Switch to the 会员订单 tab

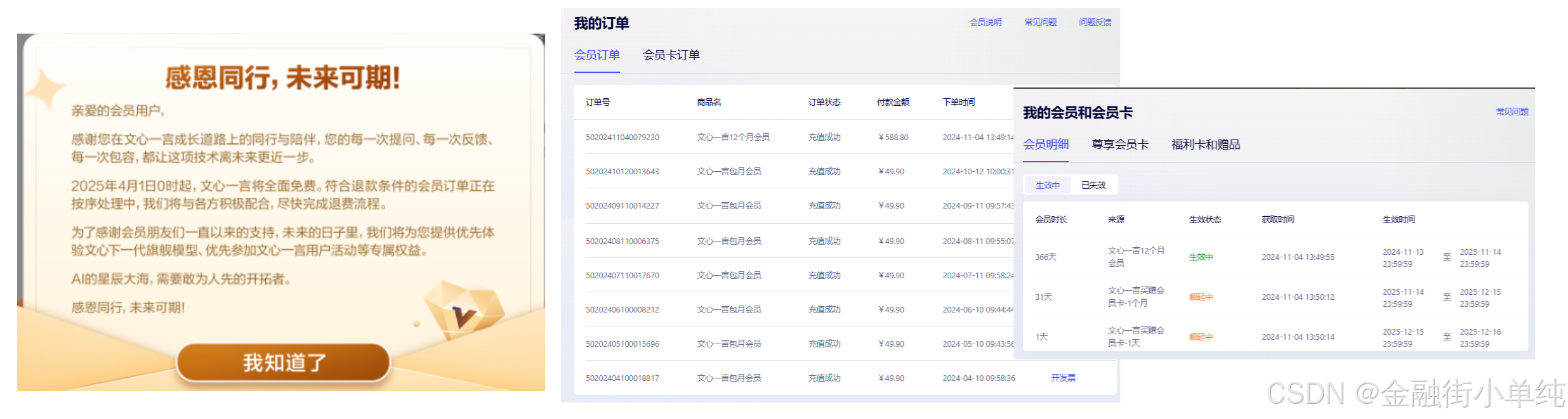click(597, 55)
